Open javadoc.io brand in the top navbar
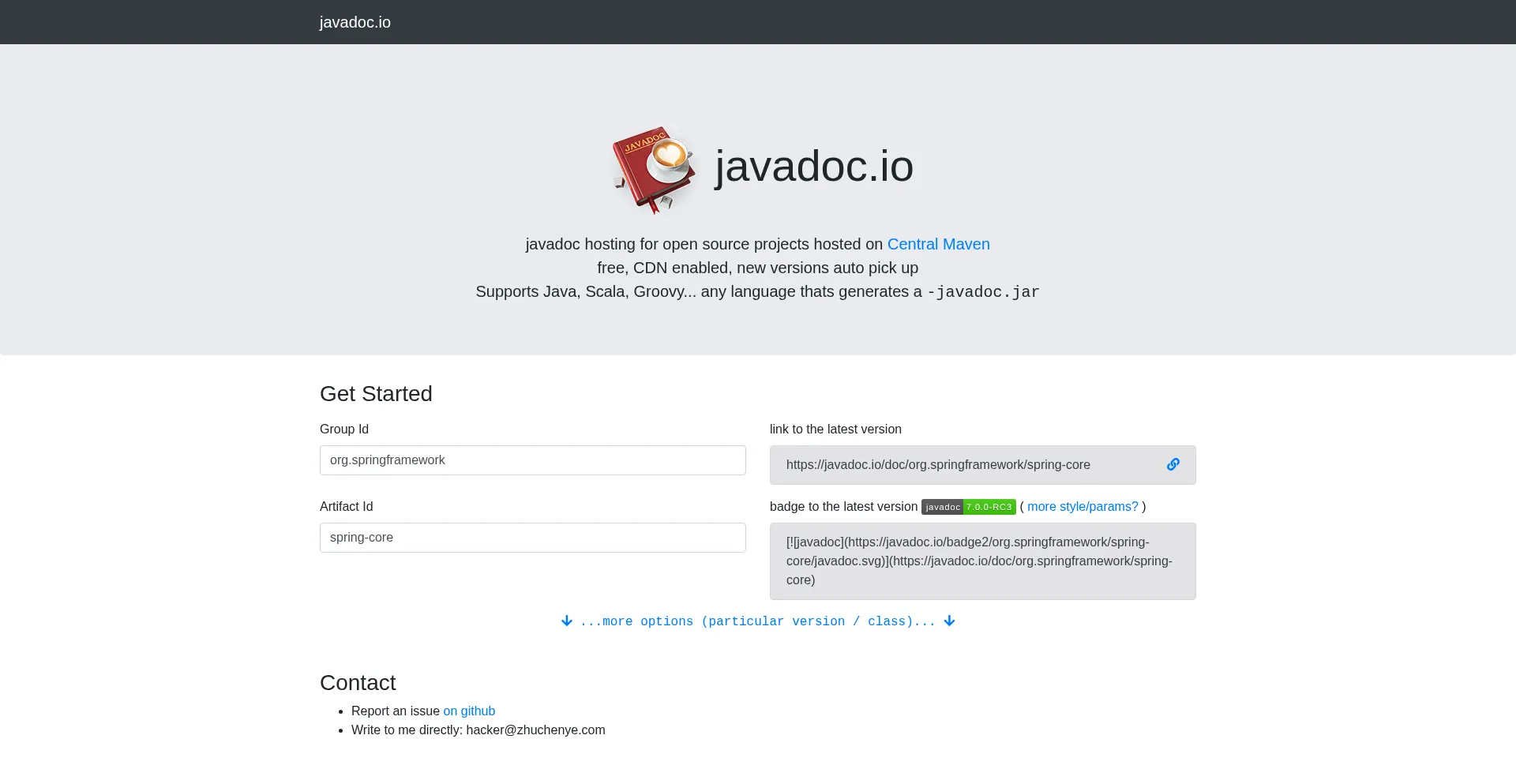Viewport: 1516px width, 784px height. point(355,22)
